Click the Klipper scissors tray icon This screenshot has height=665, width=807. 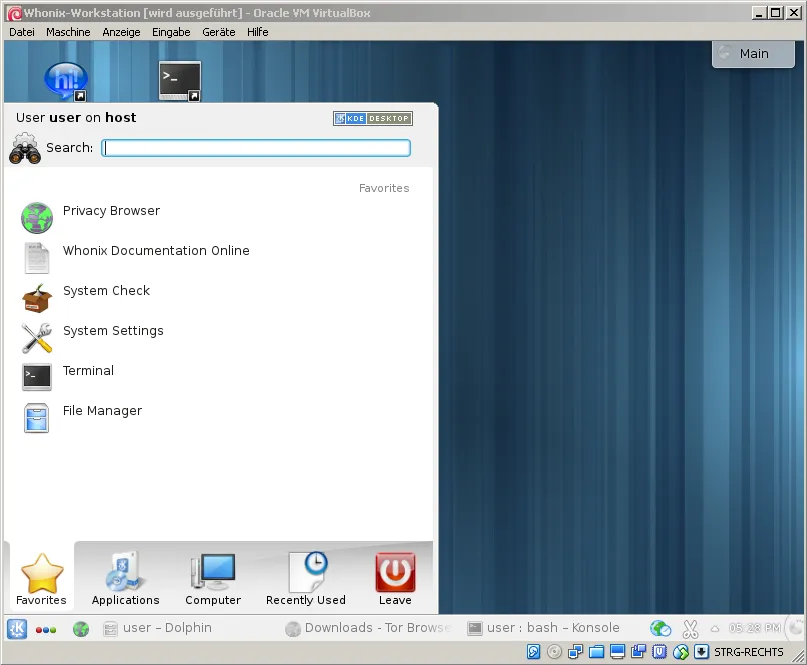pyautogui.click(x=690, y=628)
